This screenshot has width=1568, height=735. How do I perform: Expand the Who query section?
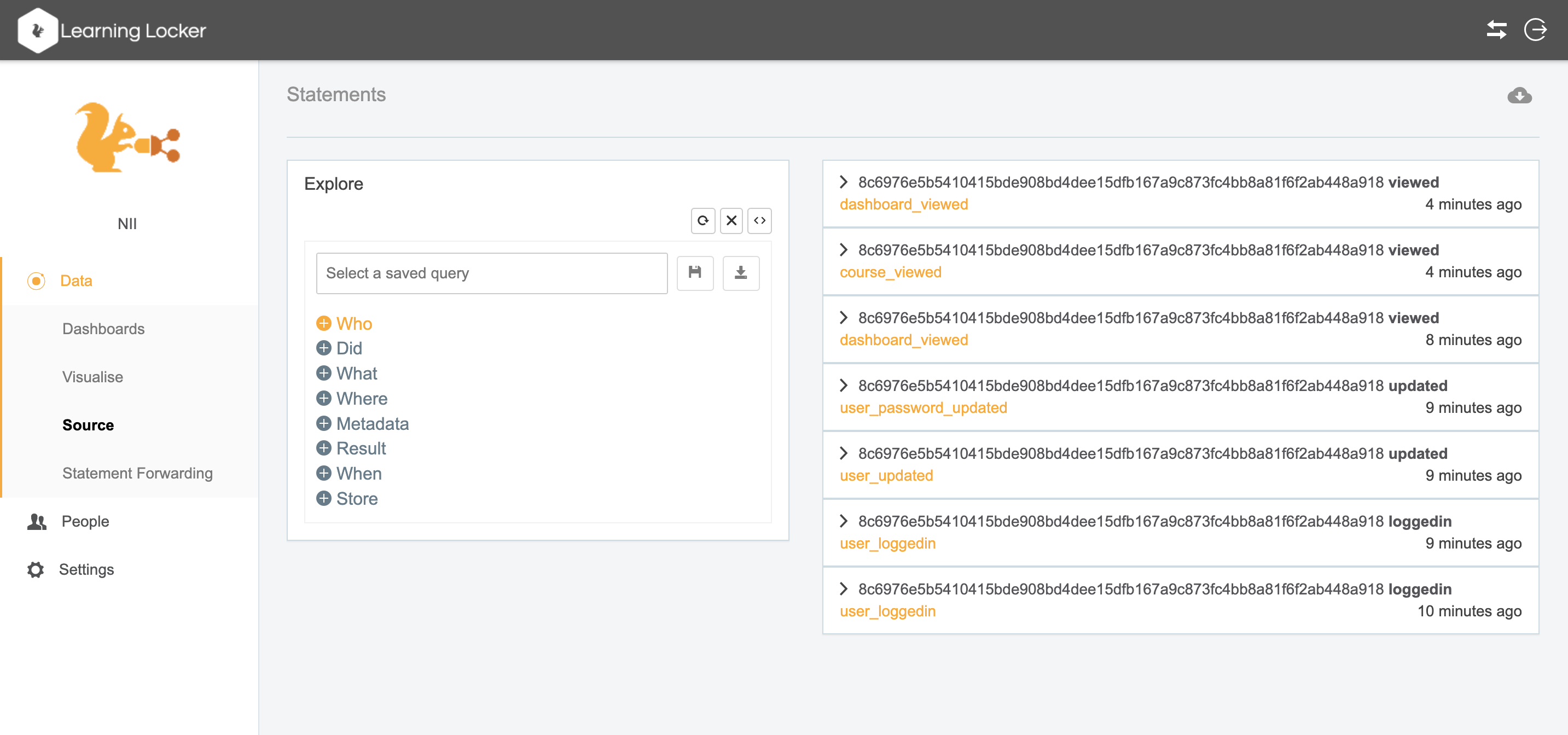tap(324, 323)
